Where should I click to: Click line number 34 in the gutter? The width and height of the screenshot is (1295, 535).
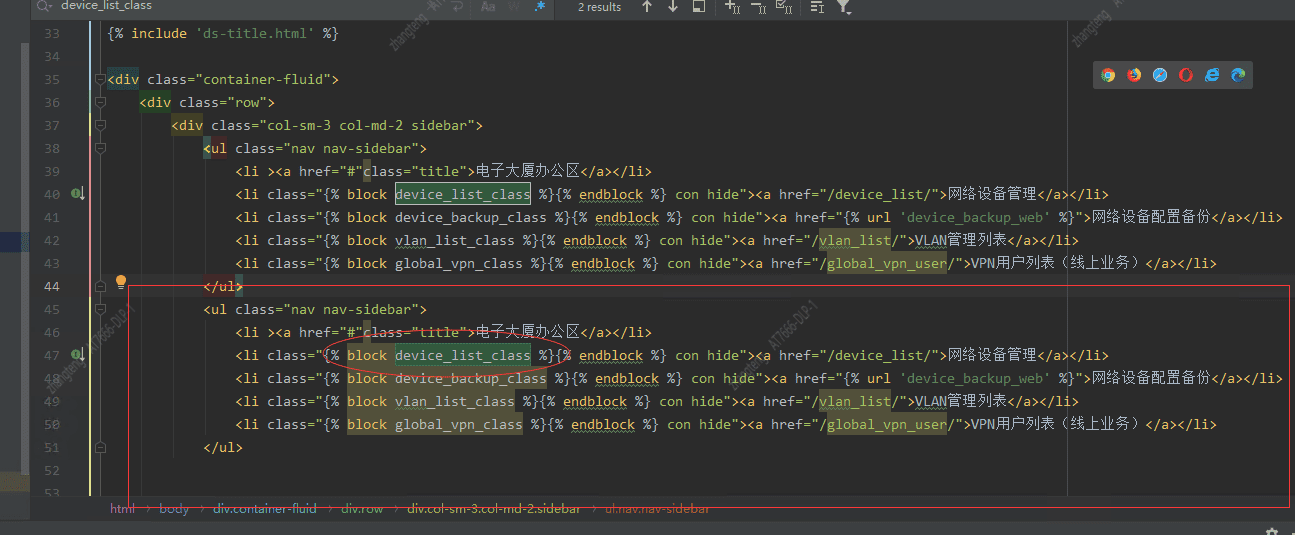point(52,56)
